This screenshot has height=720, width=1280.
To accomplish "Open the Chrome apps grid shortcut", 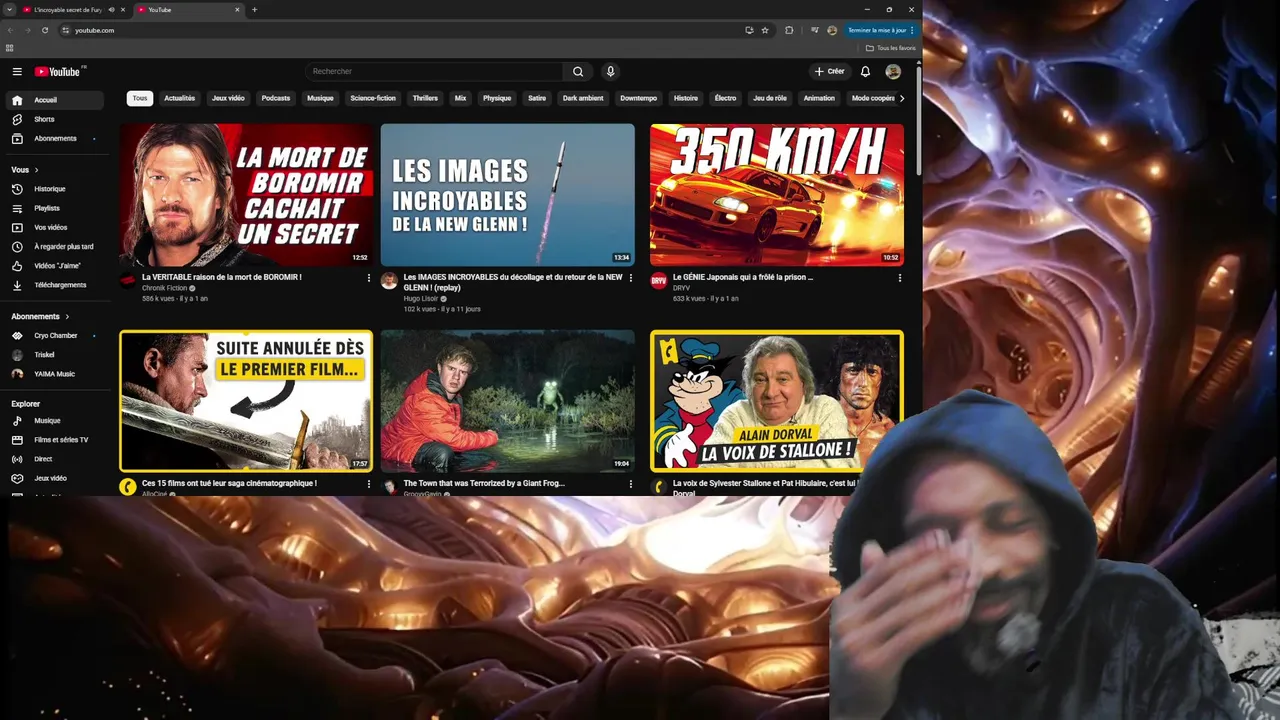I will coord(10,48).
